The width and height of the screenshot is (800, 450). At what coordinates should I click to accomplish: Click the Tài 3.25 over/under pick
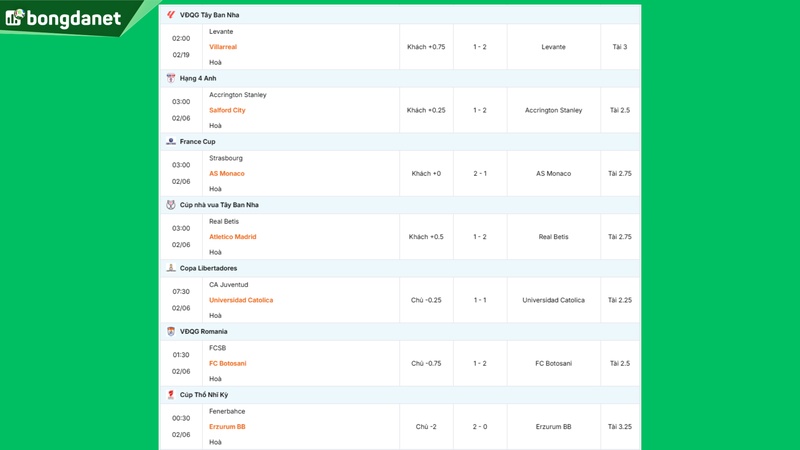tap(619, 427)
